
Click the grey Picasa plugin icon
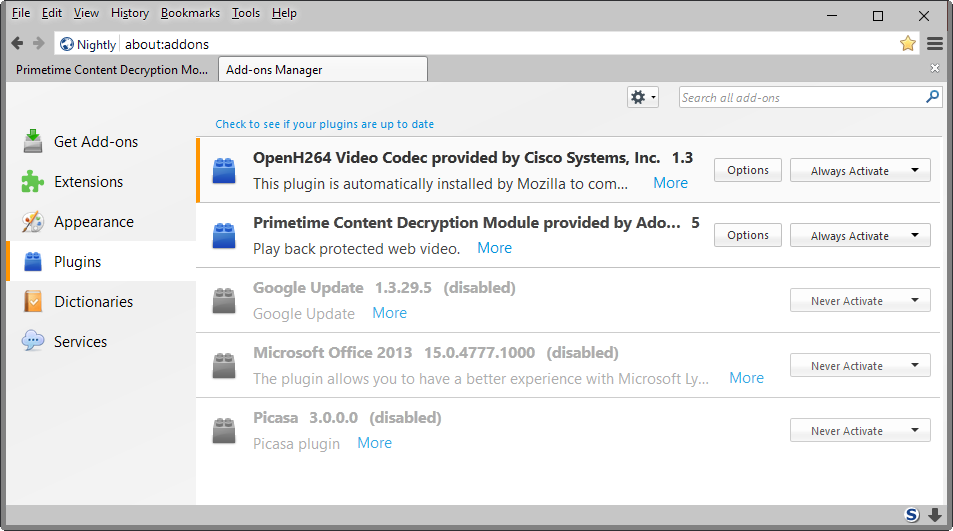[x=224, y=431]
